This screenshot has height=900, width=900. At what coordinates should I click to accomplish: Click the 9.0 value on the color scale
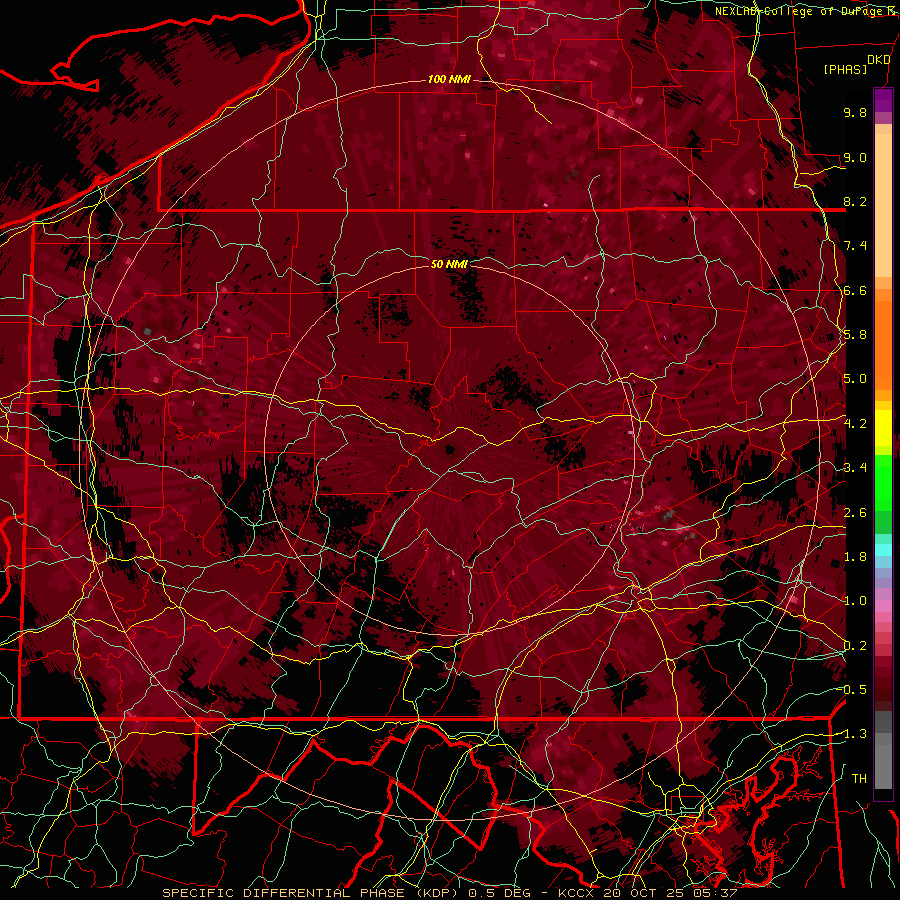[x=855, y=157]
